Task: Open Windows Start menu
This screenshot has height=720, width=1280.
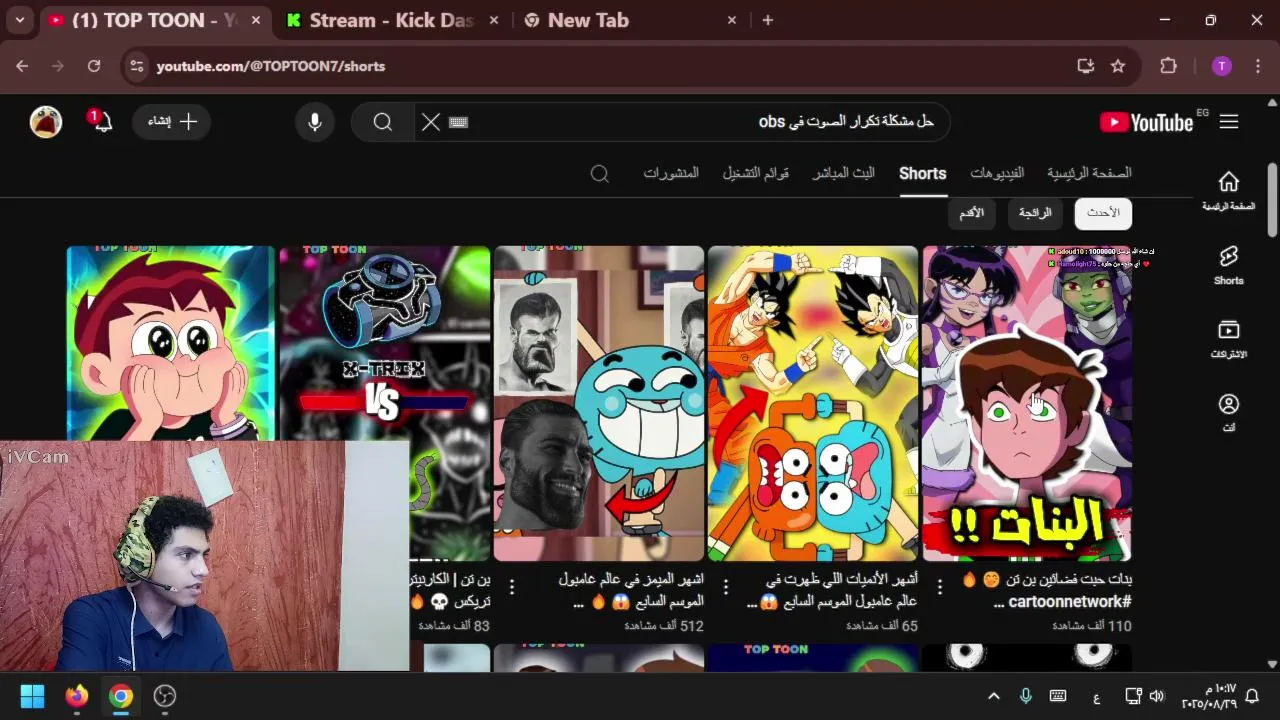Action: point(32,696)
